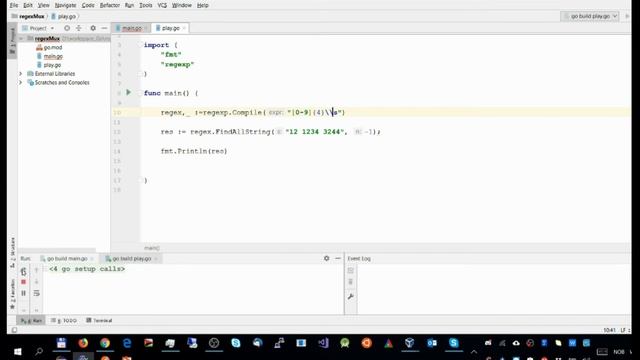The height and width of the screenshot is (360, 640).
Task: Open Event Log wrench settings icon
Action: coord(351,297)
